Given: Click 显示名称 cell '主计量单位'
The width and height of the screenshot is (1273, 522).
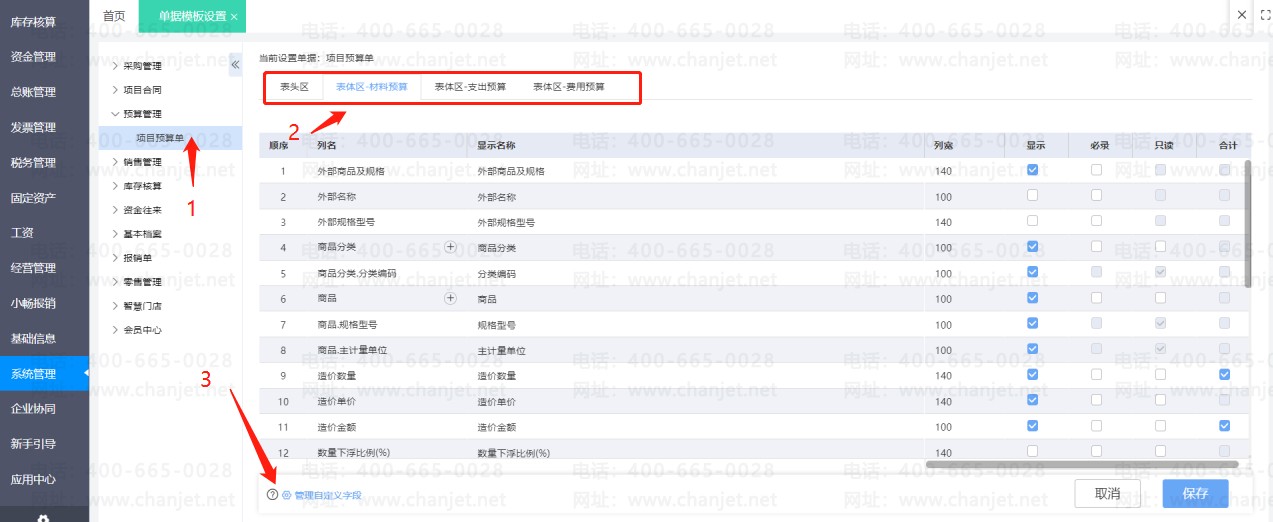Looking at the screenshot, I should point(502,351).
